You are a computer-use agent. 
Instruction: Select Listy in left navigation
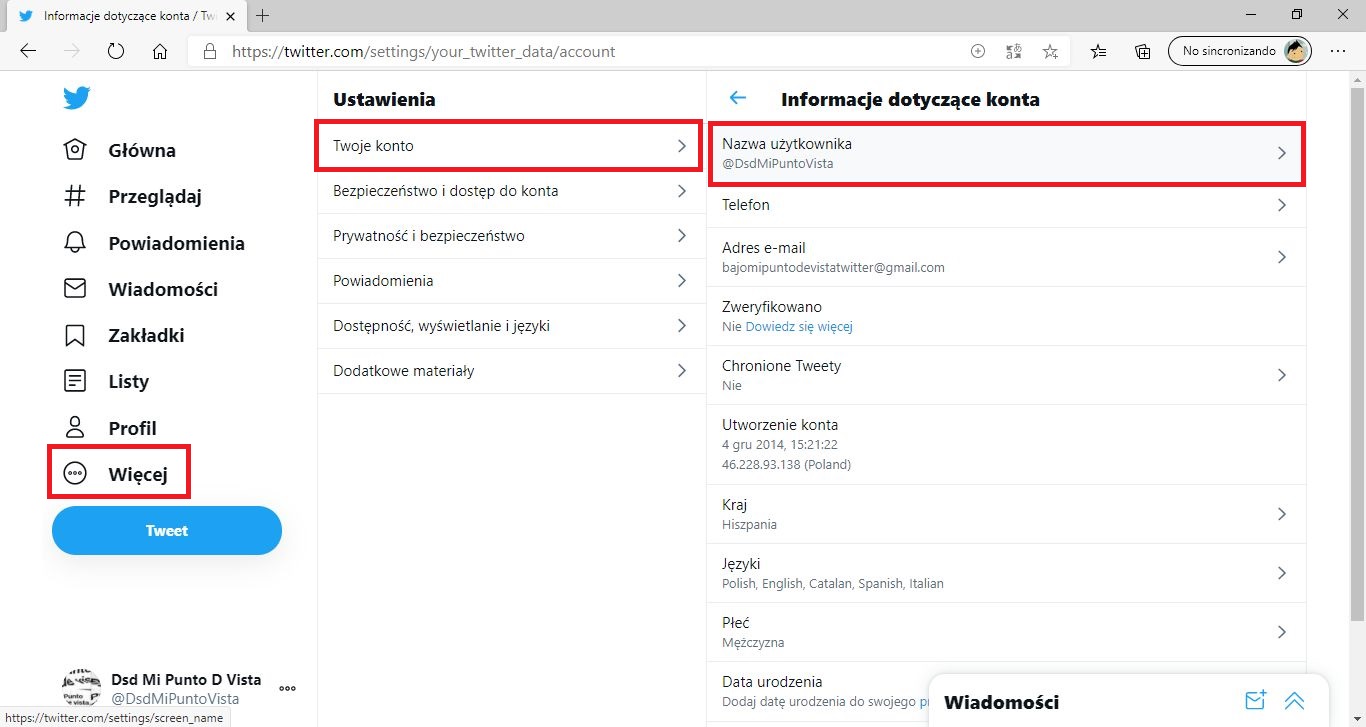pos(129,382)
